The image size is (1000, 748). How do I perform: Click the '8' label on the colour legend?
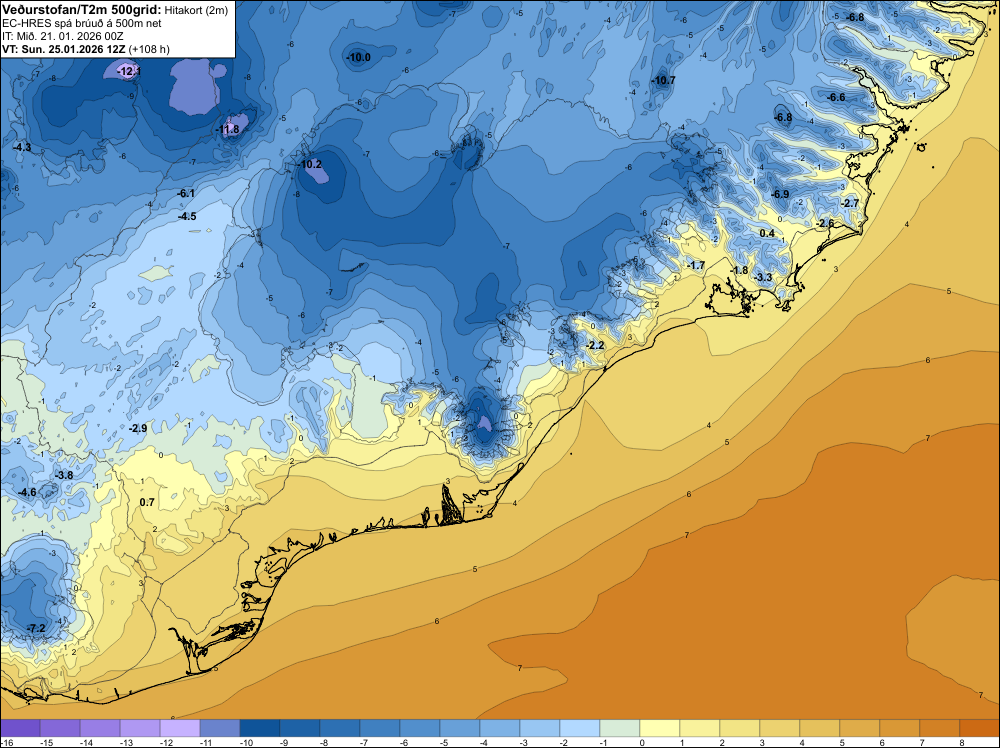click(x=961, y=742)
